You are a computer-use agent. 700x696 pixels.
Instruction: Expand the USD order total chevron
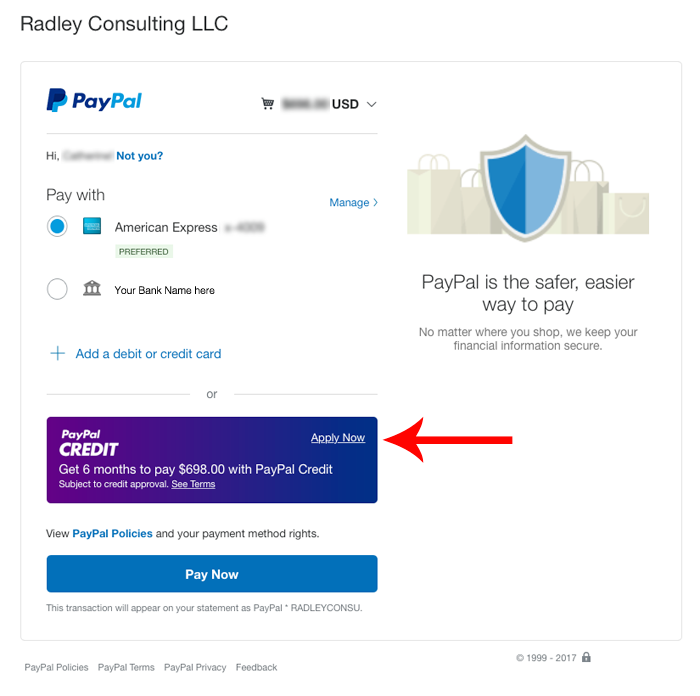coord(371,104)
